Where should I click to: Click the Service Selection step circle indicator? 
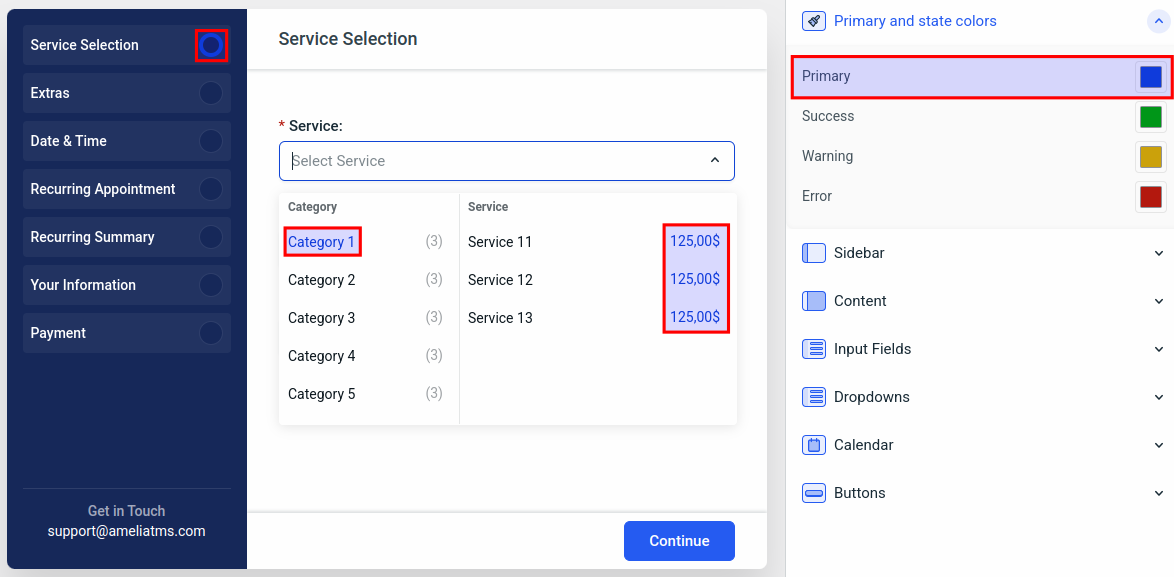tap(211, 45)
